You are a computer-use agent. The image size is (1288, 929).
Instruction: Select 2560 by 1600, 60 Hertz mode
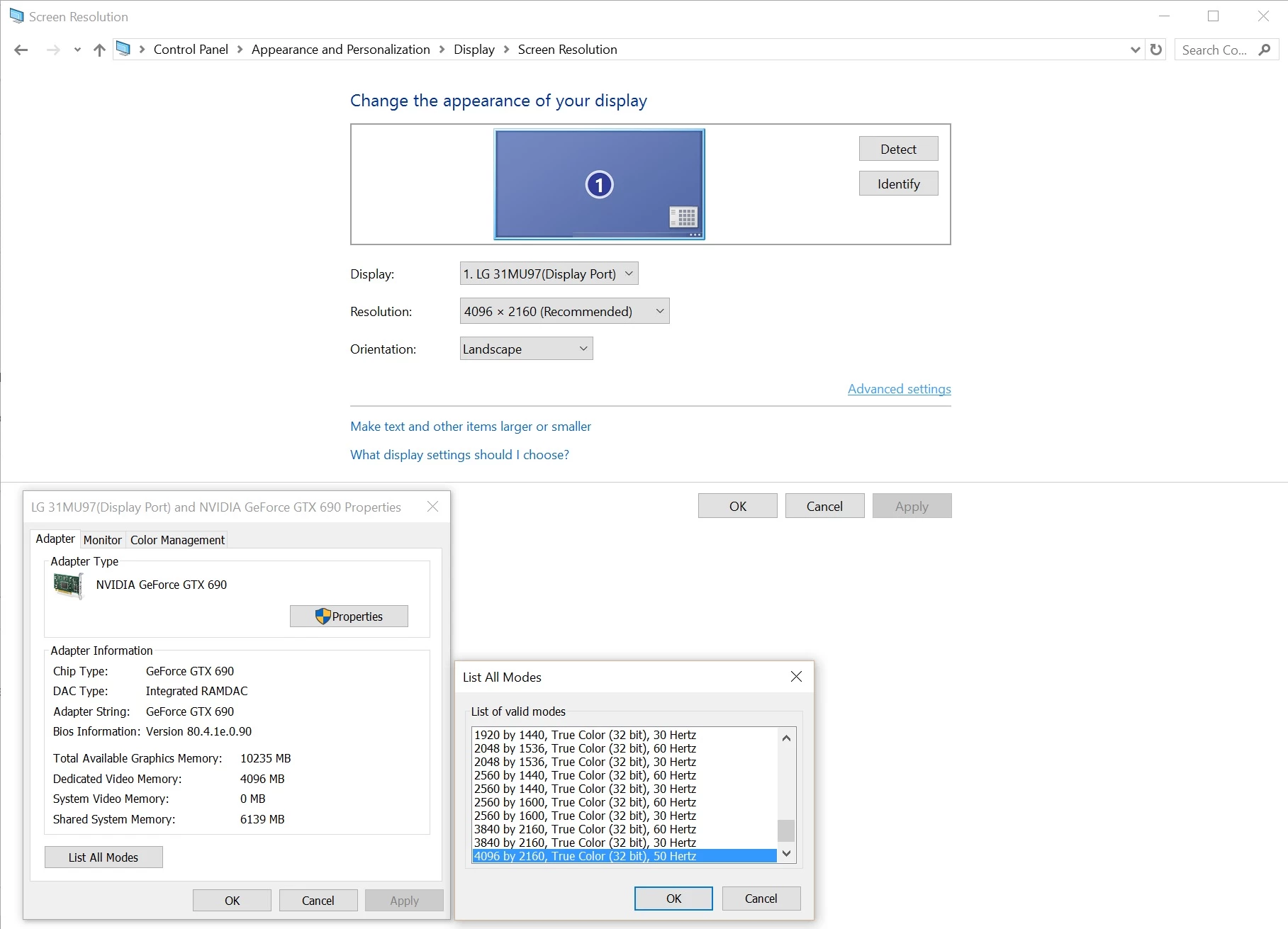pos(625,802)
